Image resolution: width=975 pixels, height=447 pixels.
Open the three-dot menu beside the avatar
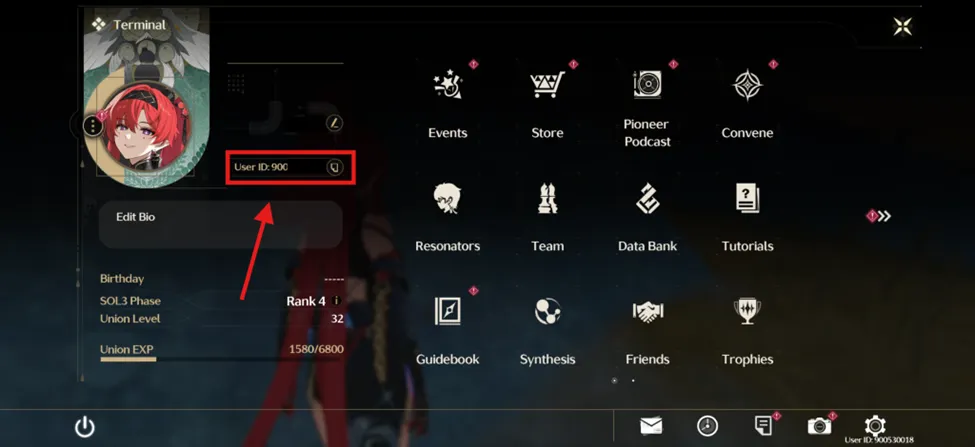93,126
